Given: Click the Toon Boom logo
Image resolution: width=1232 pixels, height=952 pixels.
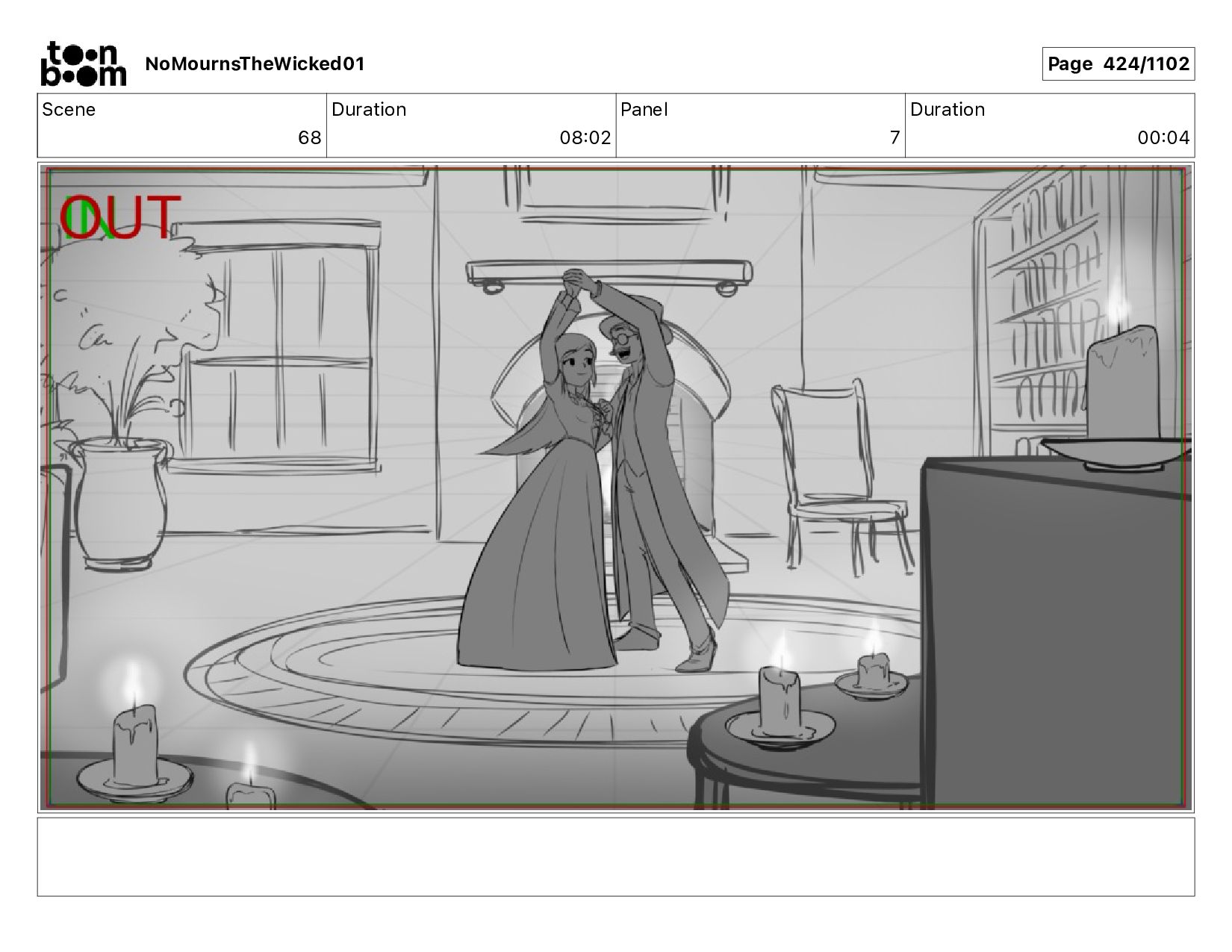Looking at the screenshot, I should pos(83,63).
